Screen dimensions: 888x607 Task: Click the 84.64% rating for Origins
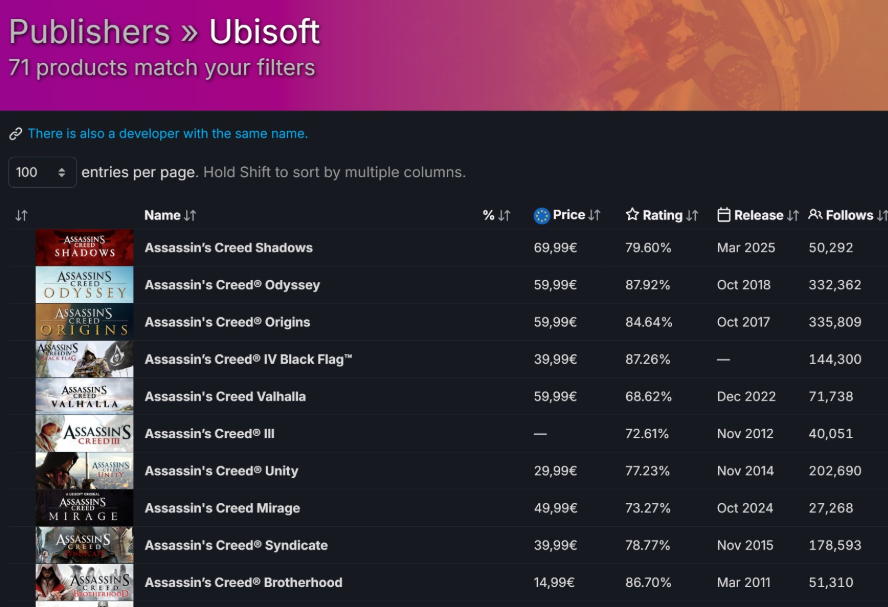(648, 322)
